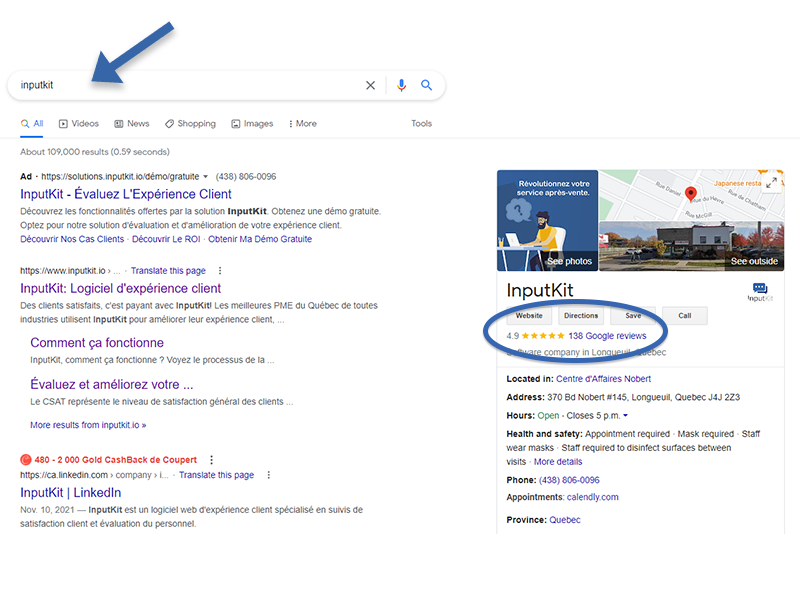Switch to the Images tab
Screen dimensions: 800x600
(x=251, y=124)
